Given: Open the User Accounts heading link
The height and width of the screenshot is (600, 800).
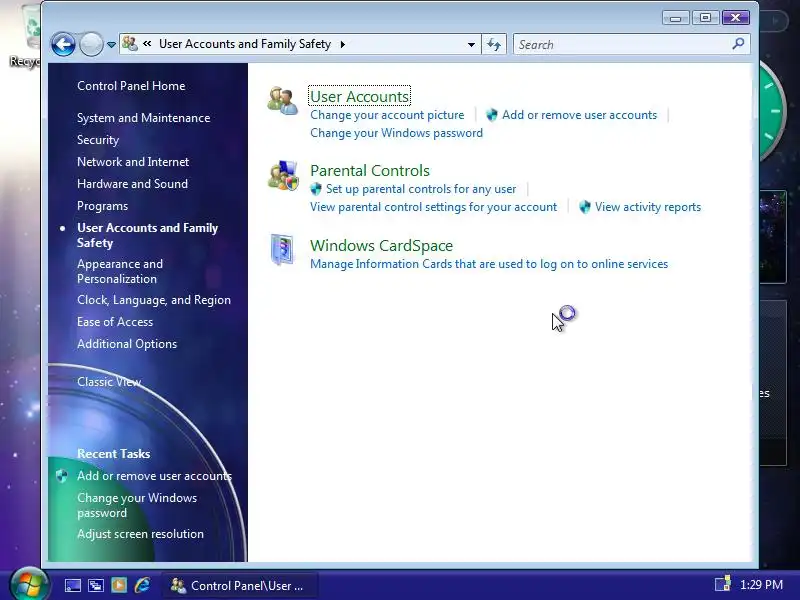Looking at the screenshot, I should click(360, 96).
